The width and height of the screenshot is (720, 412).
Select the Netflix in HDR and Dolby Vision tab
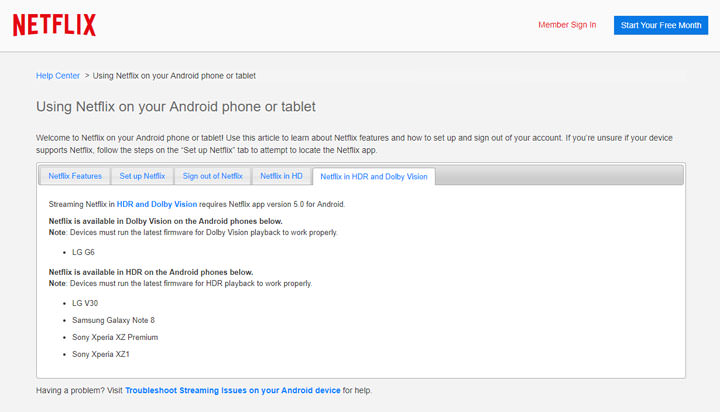tap(373, 176)
